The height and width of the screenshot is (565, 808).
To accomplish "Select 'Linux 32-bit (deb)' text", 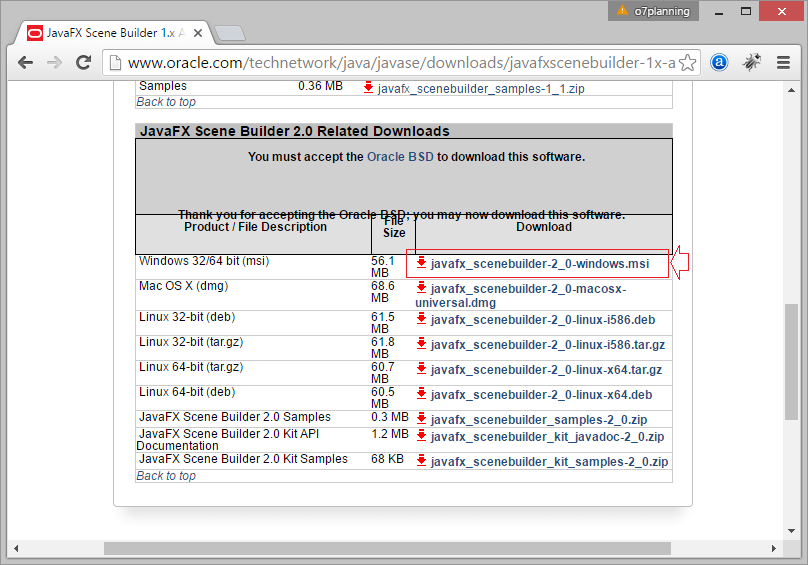I will (187, 317).
